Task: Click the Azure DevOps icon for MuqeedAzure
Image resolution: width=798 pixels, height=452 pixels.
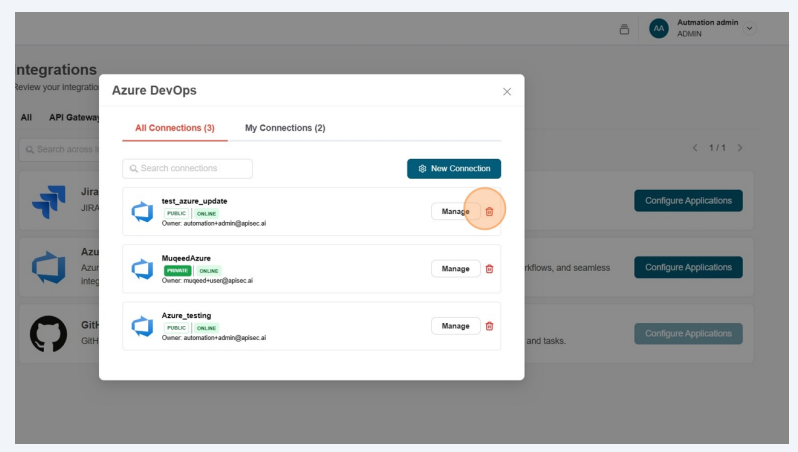Action: tap(142, 269)
